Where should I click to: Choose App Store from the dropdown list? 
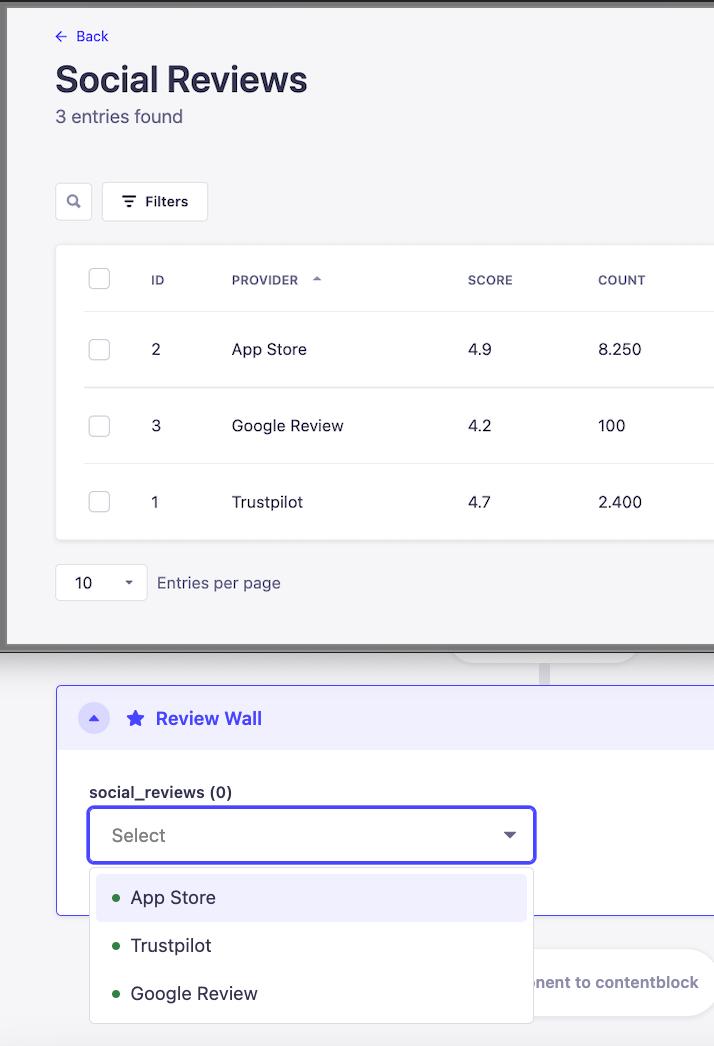[312, 898]
